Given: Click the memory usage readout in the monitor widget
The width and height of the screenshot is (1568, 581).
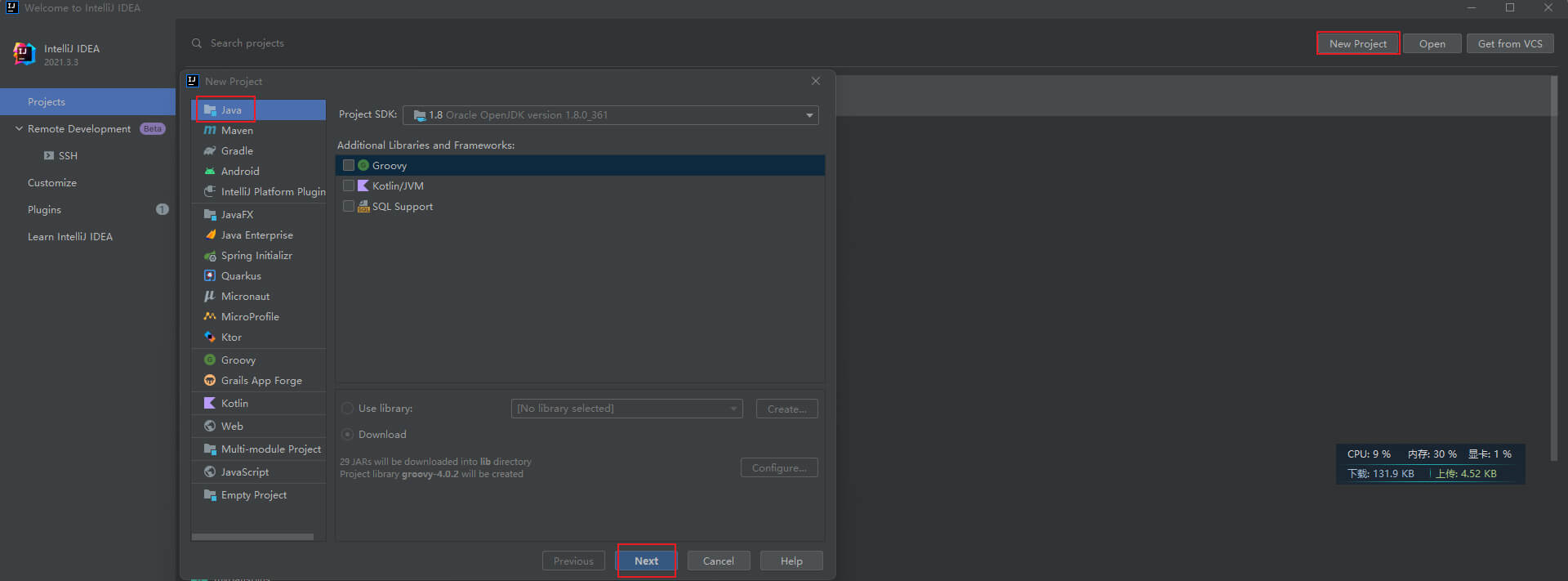Looking at the screenshot, I should [x=1432, y=454].
